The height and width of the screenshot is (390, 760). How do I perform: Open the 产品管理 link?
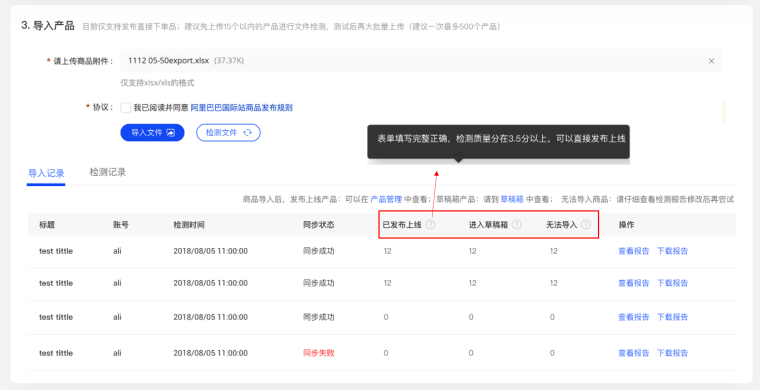click(386, 199)
